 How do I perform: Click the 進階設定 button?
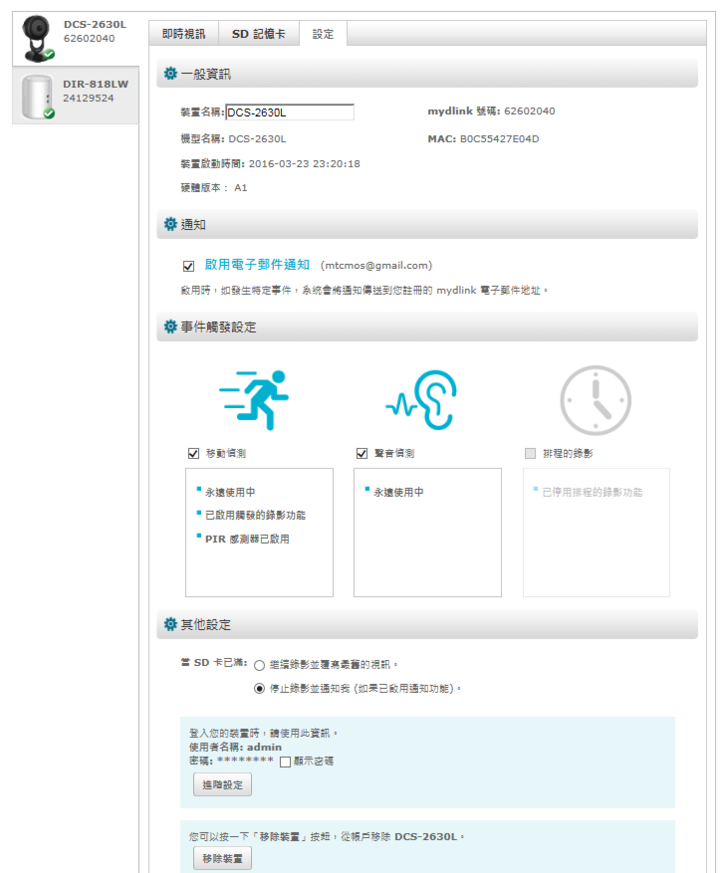[222, 784]
